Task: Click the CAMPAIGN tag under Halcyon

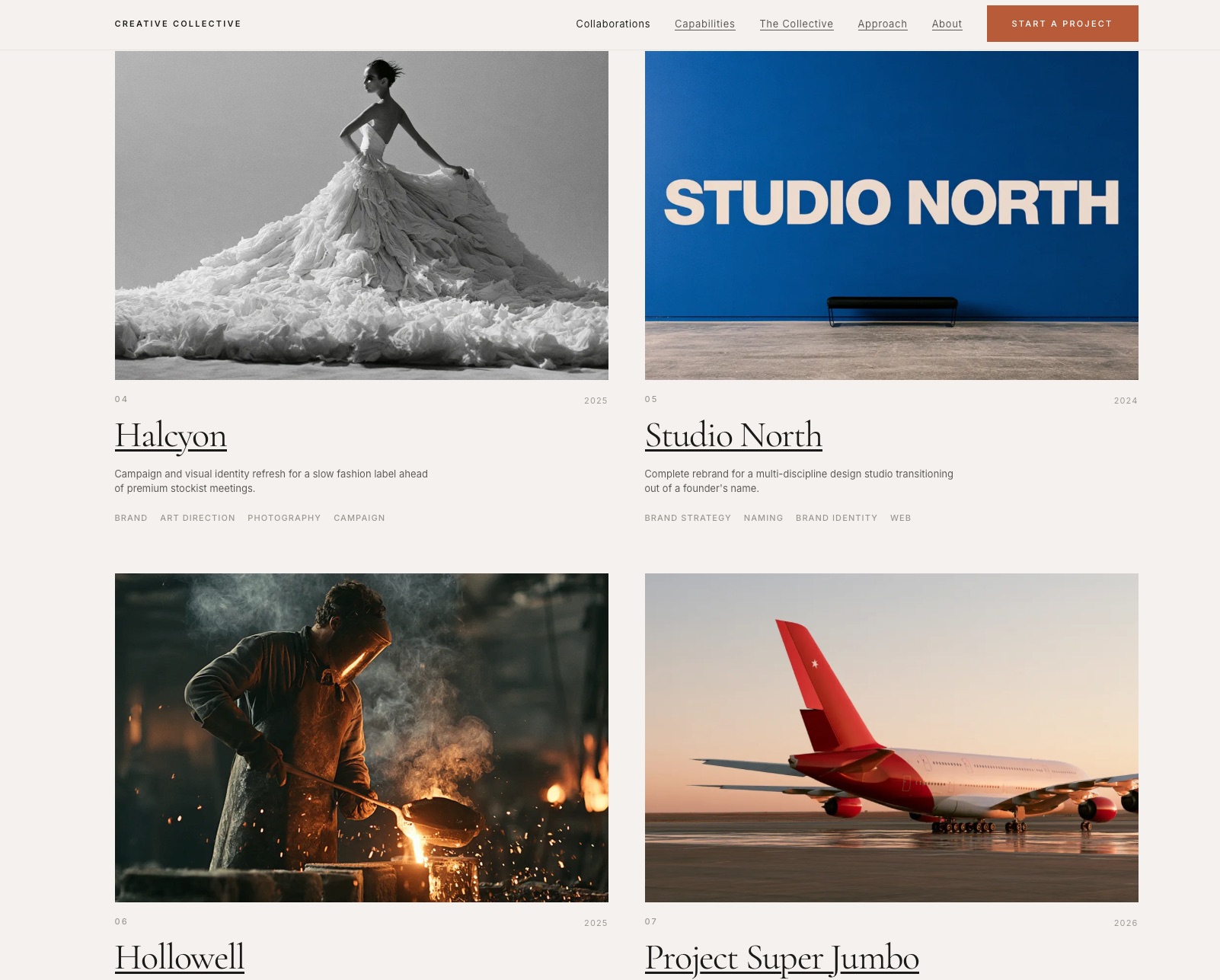Action: (359, 518)
